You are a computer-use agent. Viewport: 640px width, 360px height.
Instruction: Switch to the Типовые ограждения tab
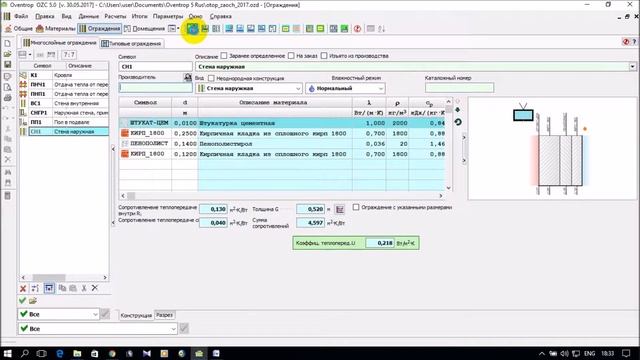[131, 43]
